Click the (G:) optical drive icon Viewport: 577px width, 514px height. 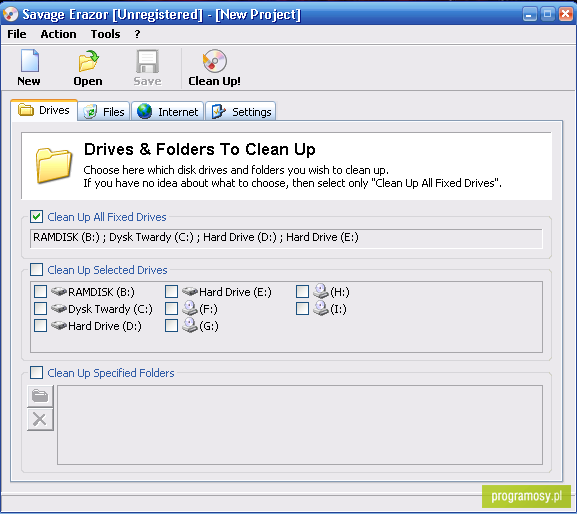pyautogui.click(x=190, y=325)
